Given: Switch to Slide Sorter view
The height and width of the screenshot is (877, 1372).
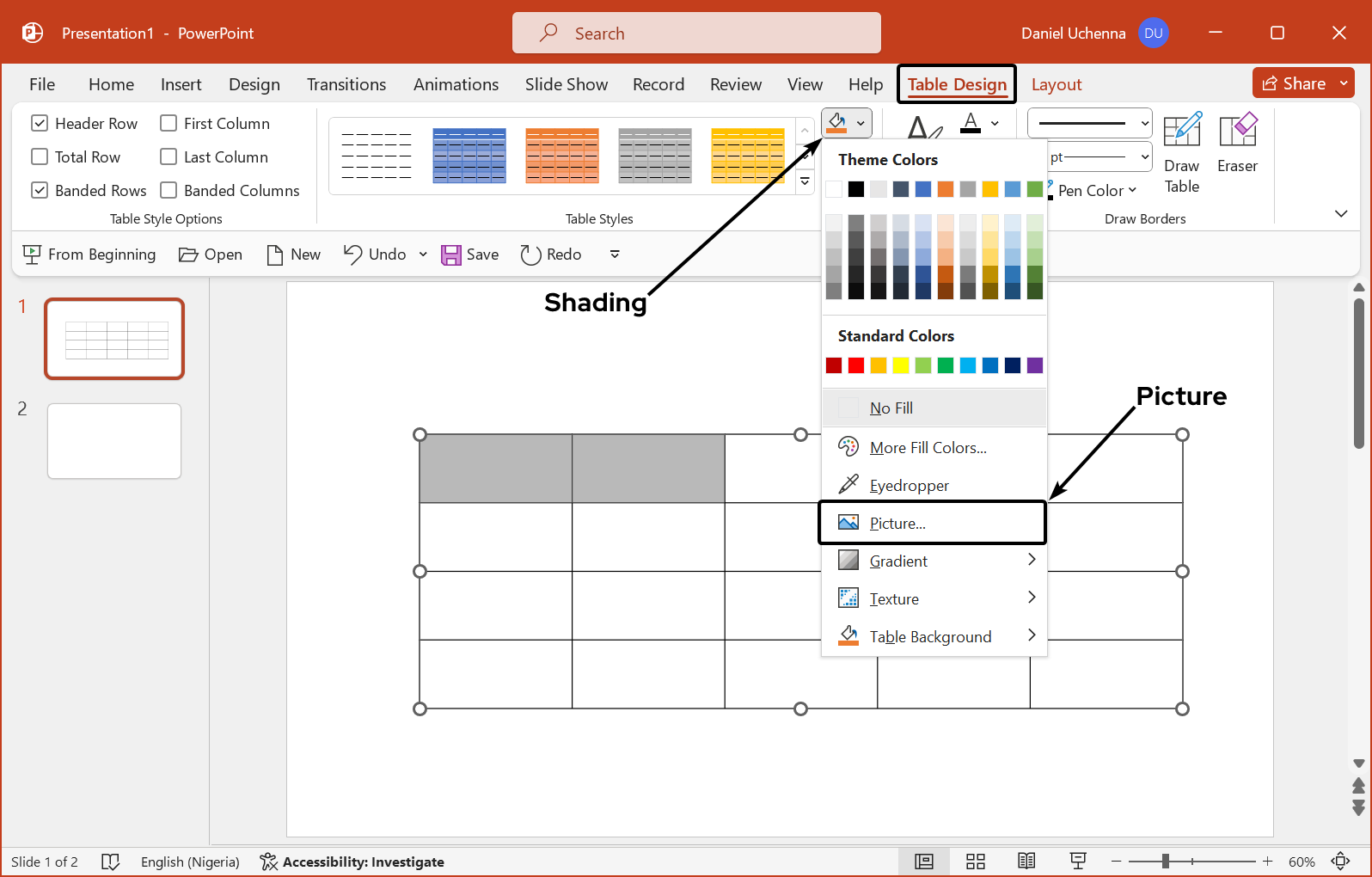Looking at the screenshot, I should pos(975,862).
